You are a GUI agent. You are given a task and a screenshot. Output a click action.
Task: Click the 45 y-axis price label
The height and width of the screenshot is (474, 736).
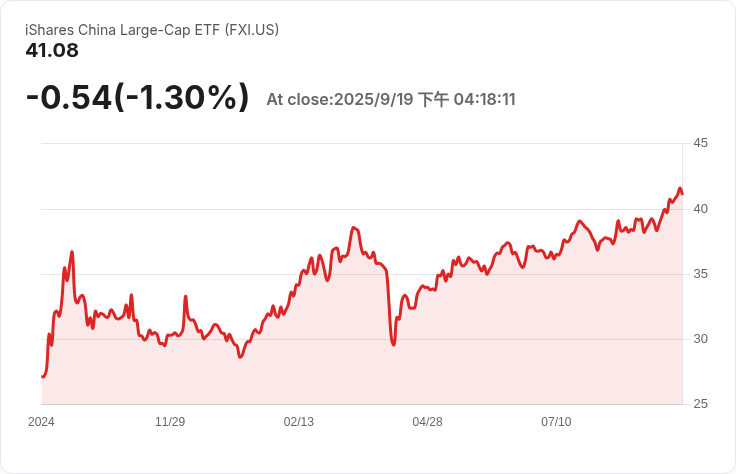pos(700,143)
